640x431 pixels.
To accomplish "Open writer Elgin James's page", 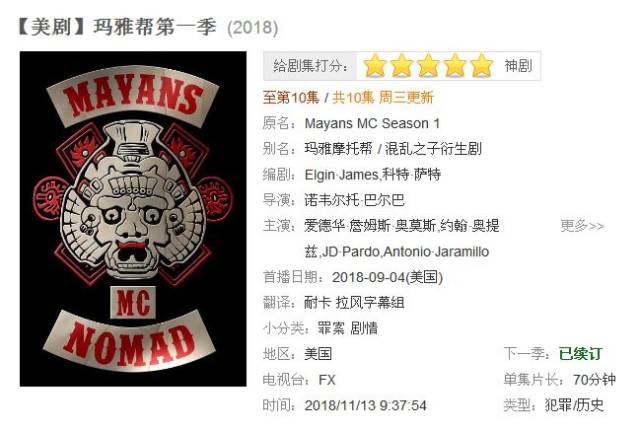I will point(342,175).
